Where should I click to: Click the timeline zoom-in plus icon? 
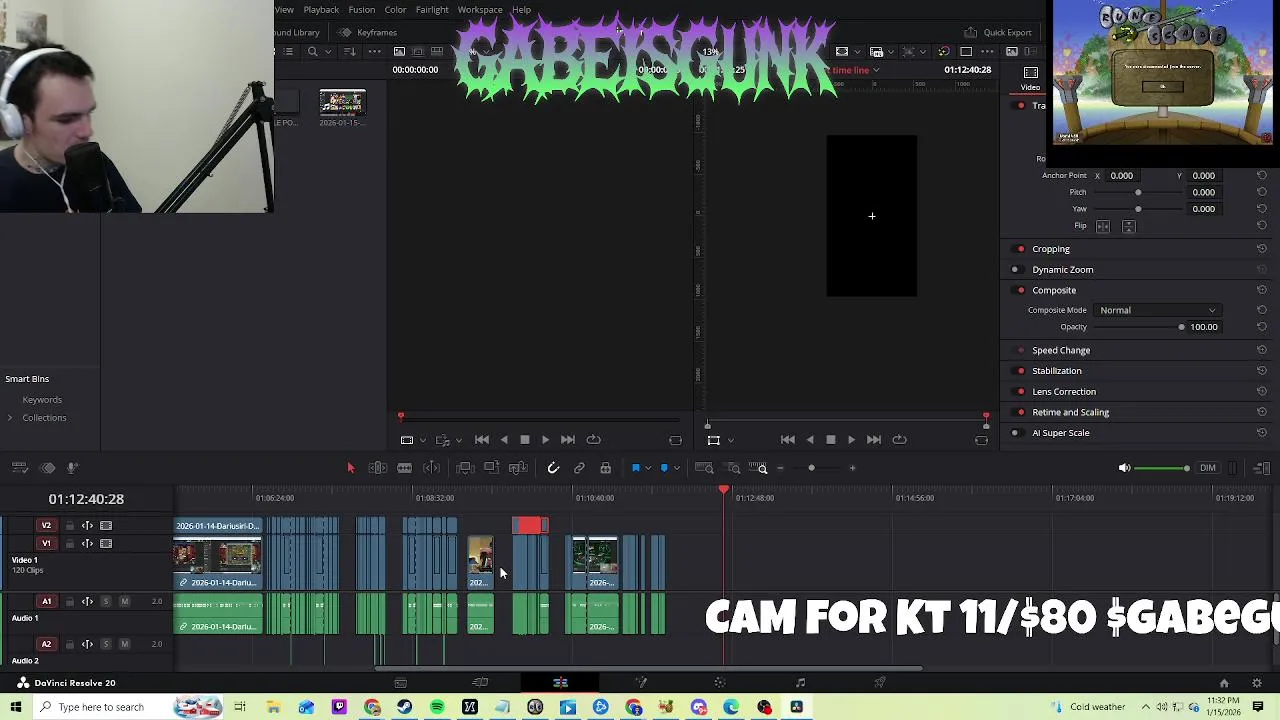tap(852, 468)
